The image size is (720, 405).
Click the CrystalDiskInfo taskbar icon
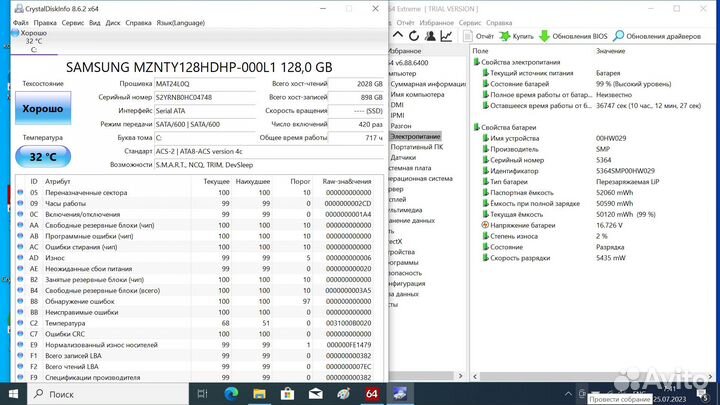(x=399, y=394)
